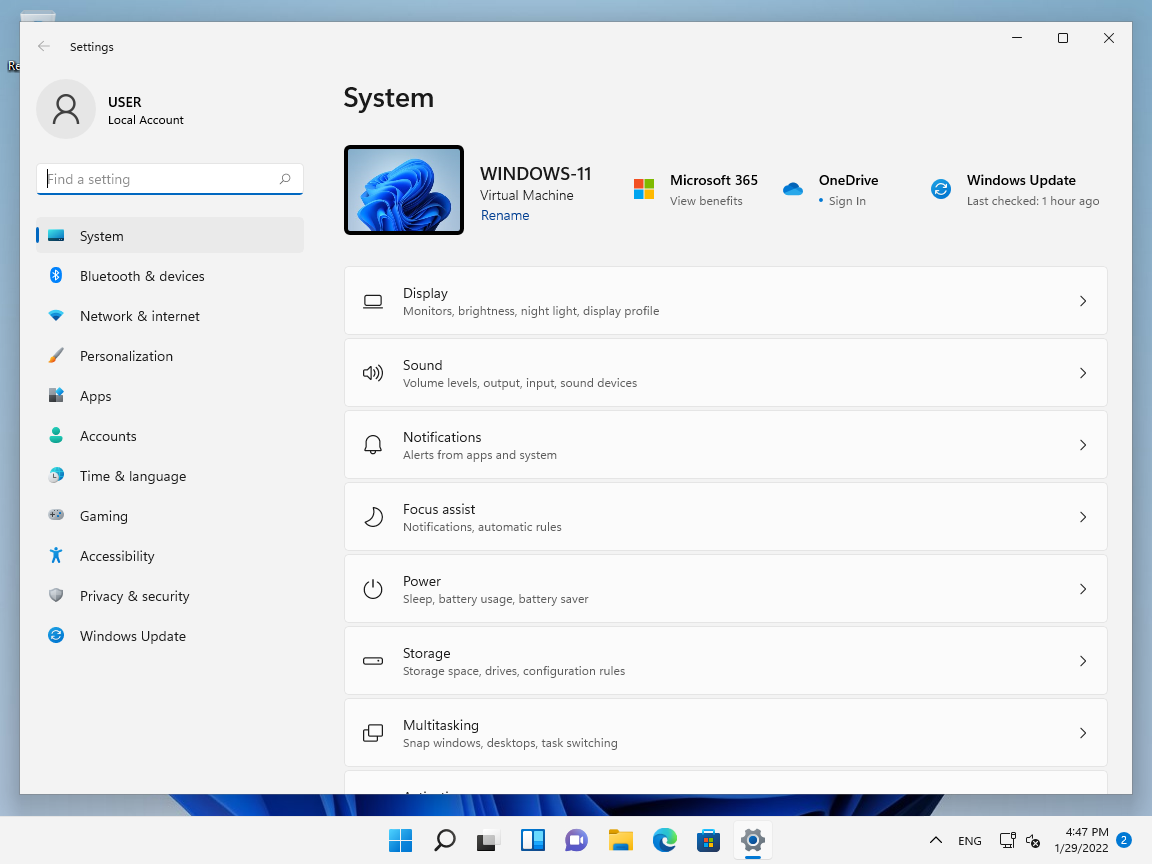Open Windows Update in sidebar
1152x864 pixels.
[170, 636]
